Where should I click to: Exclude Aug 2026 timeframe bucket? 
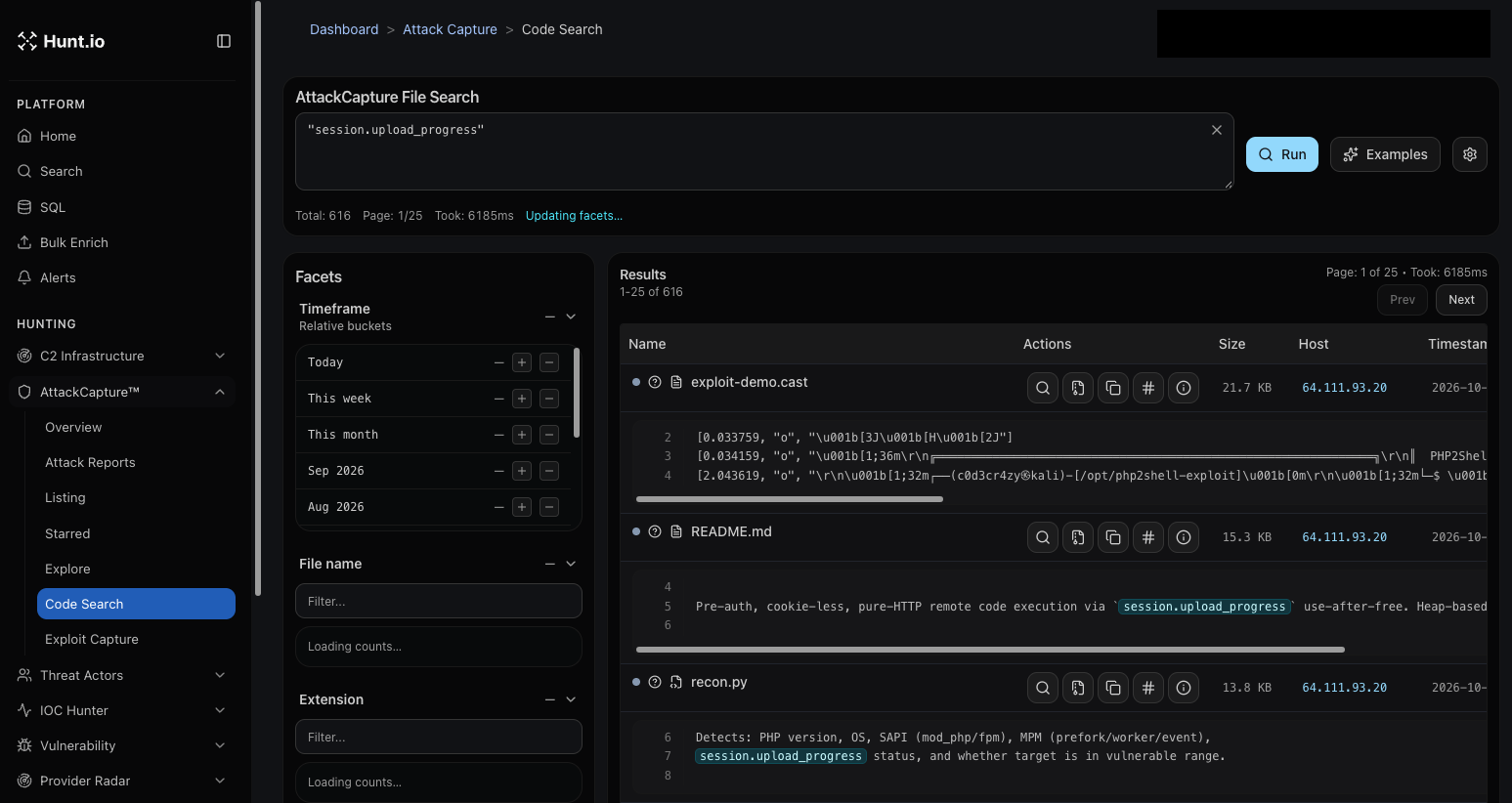pos(549,507)
